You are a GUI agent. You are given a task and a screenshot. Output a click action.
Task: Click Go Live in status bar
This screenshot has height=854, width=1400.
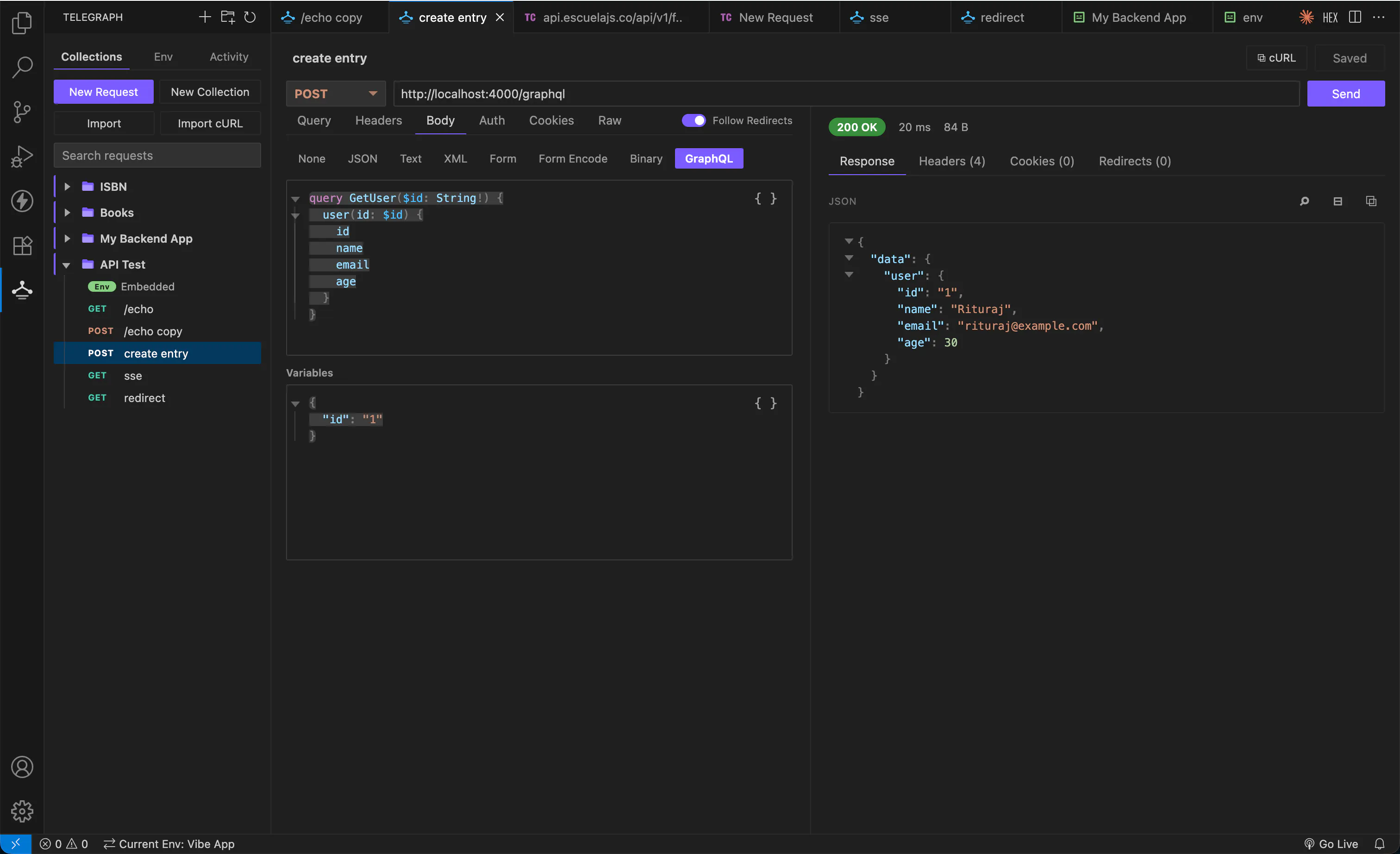pos(1331,844)
